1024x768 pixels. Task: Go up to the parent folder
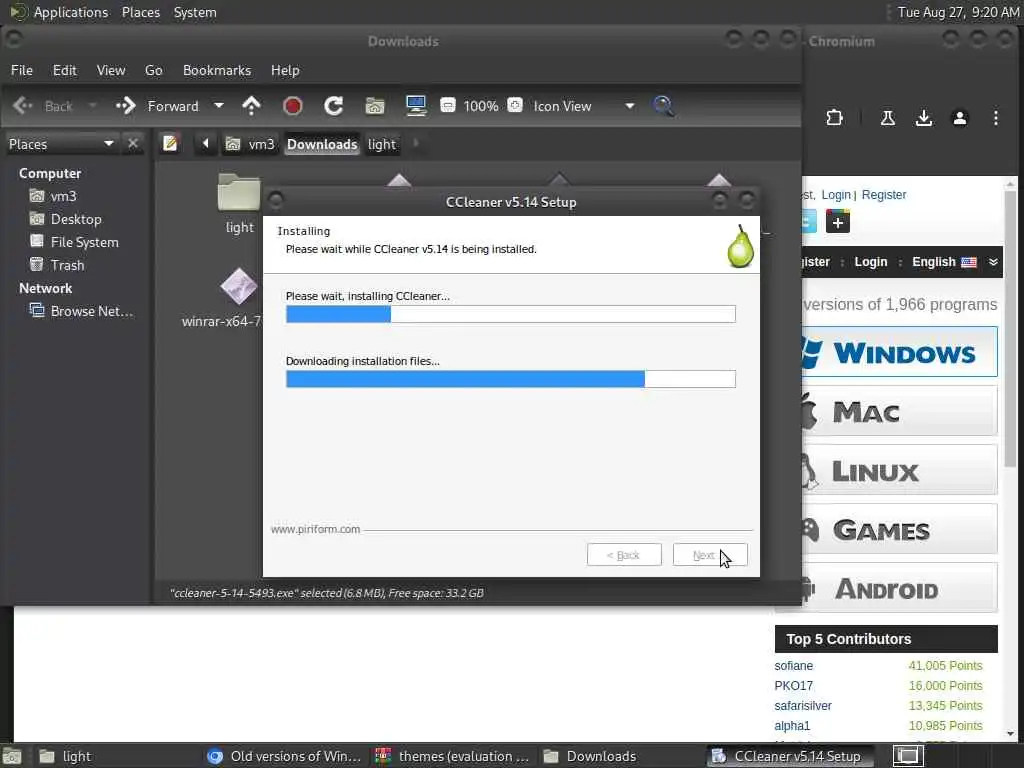tap(251, 106)
